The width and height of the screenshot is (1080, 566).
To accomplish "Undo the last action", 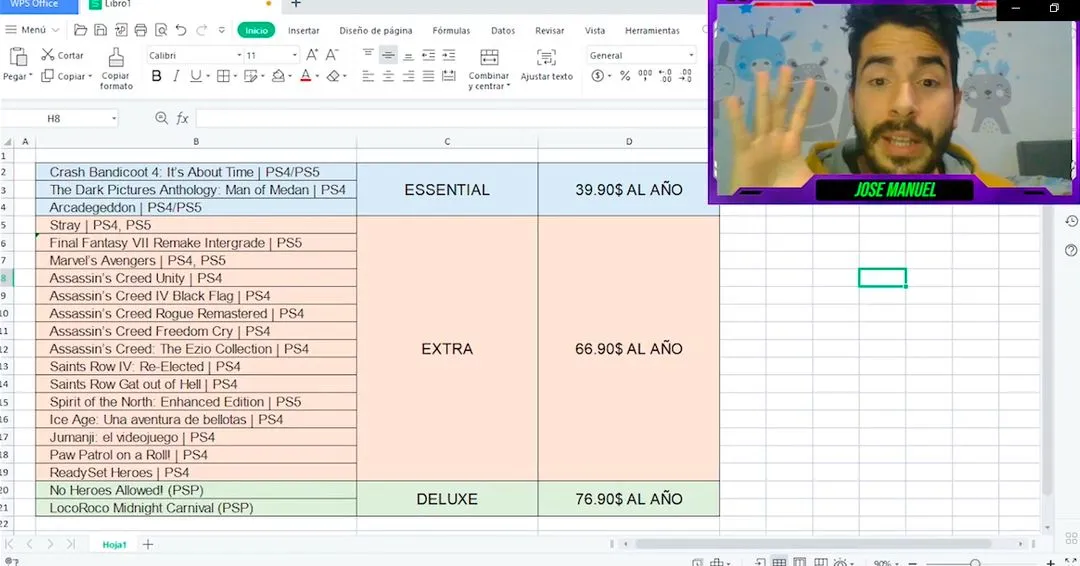I will pyautogui.click(x=181, y=30).
